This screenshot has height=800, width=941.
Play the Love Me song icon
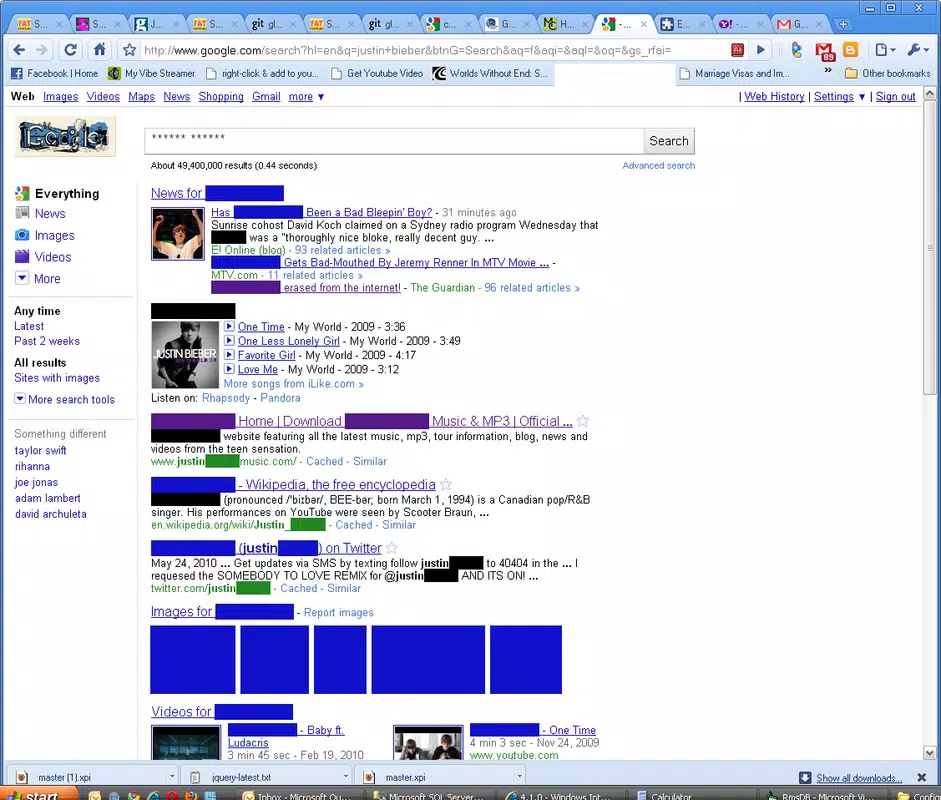coord(229,369)
